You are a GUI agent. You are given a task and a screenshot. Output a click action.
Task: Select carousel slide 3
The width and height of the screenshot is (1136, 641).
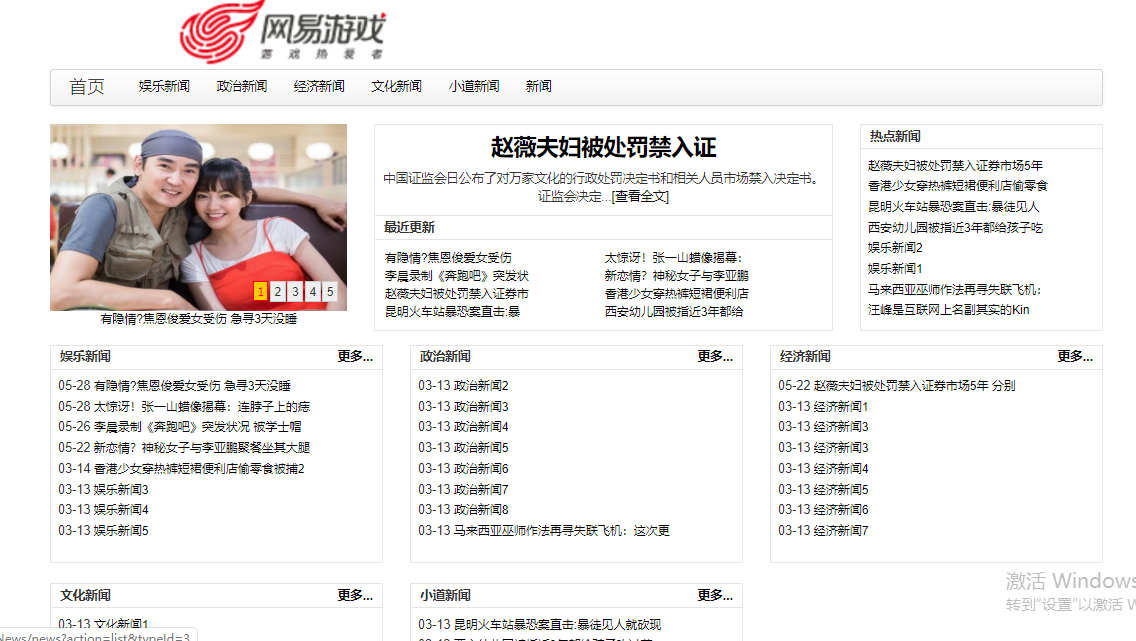tap(295, 291)
